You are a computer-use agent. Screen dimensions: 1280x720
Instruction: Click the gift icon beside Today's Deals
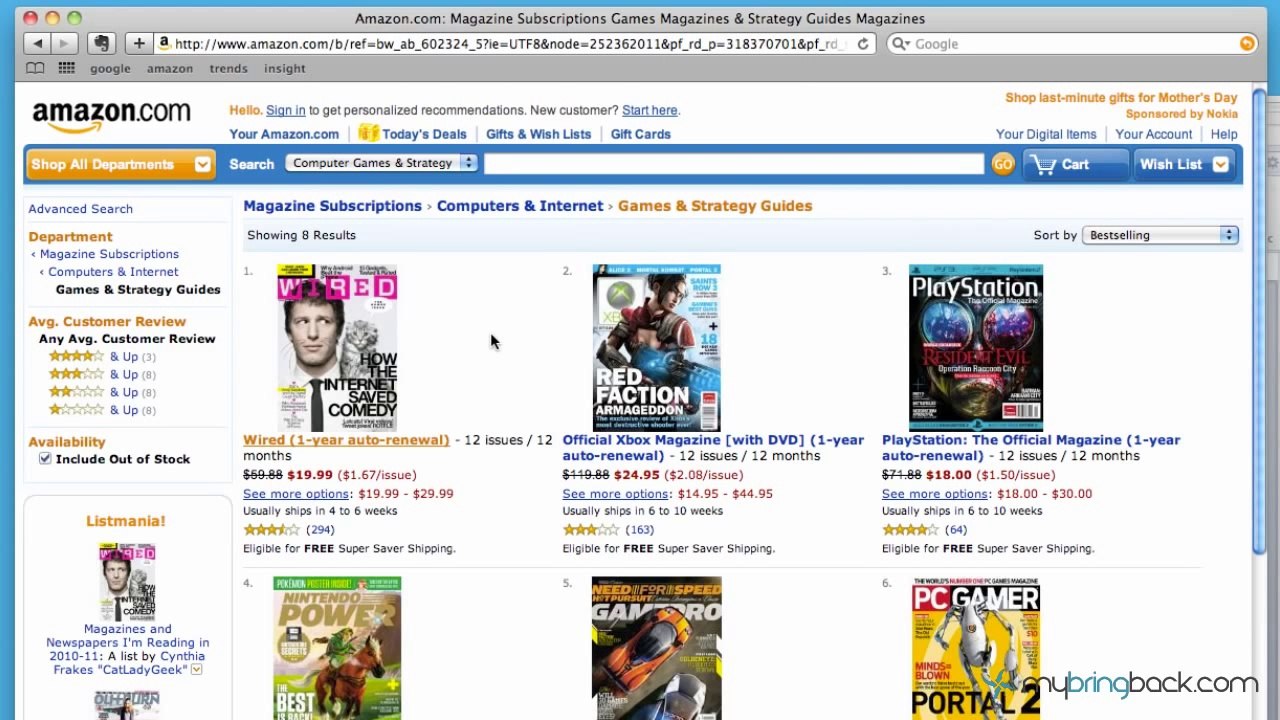click(368, 133)
